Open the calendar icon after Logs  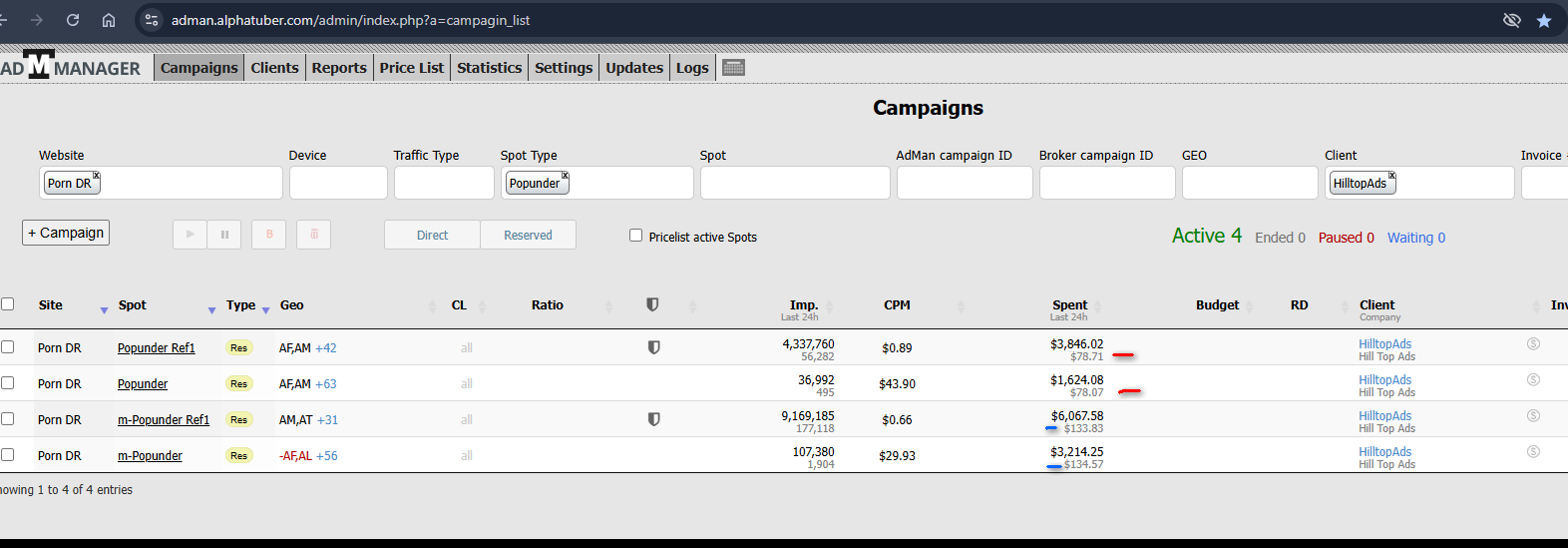tap(734, 68)
